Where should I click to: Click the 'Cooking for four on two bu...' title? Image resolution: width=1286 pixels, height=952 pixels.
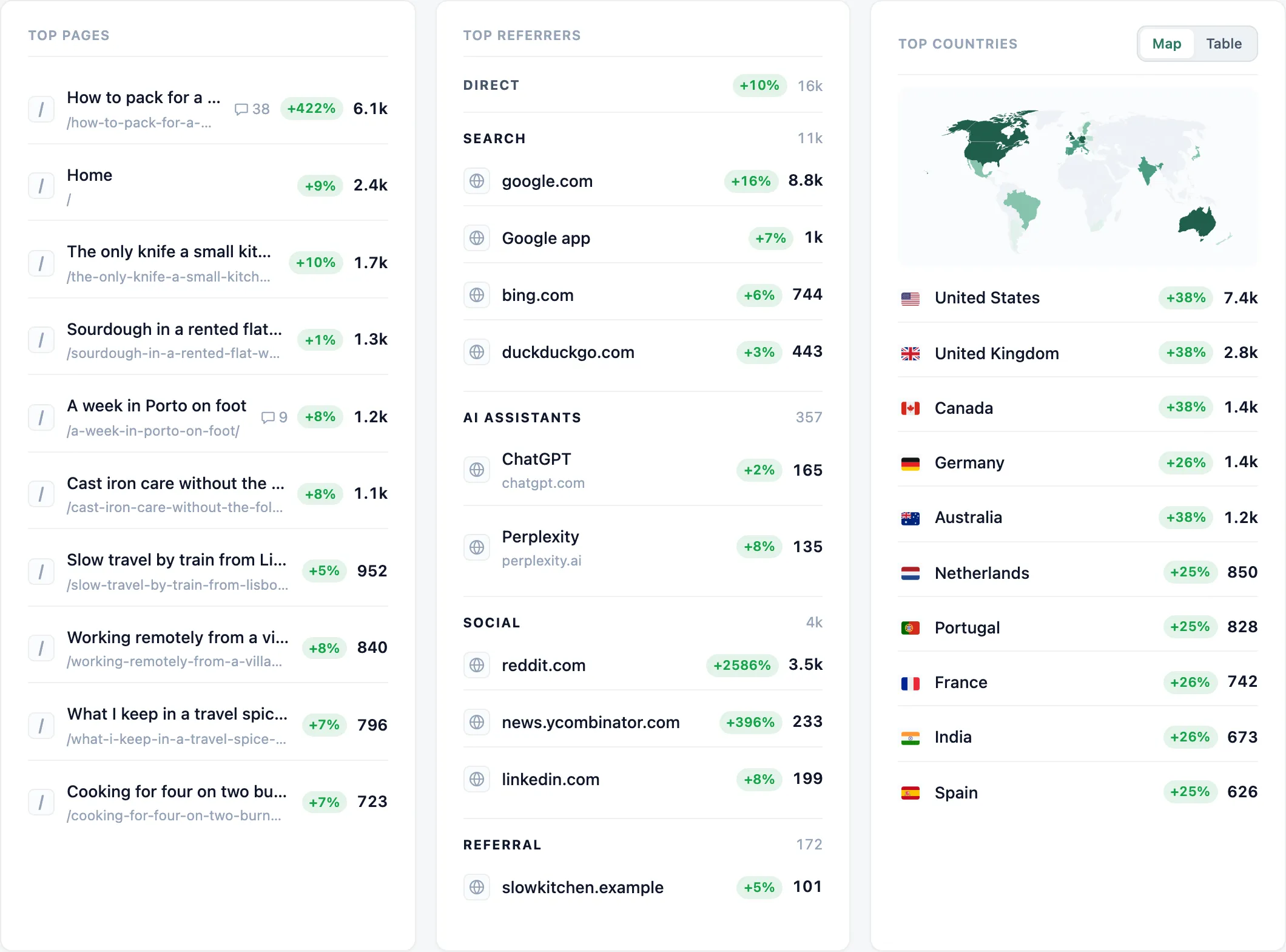177,791
